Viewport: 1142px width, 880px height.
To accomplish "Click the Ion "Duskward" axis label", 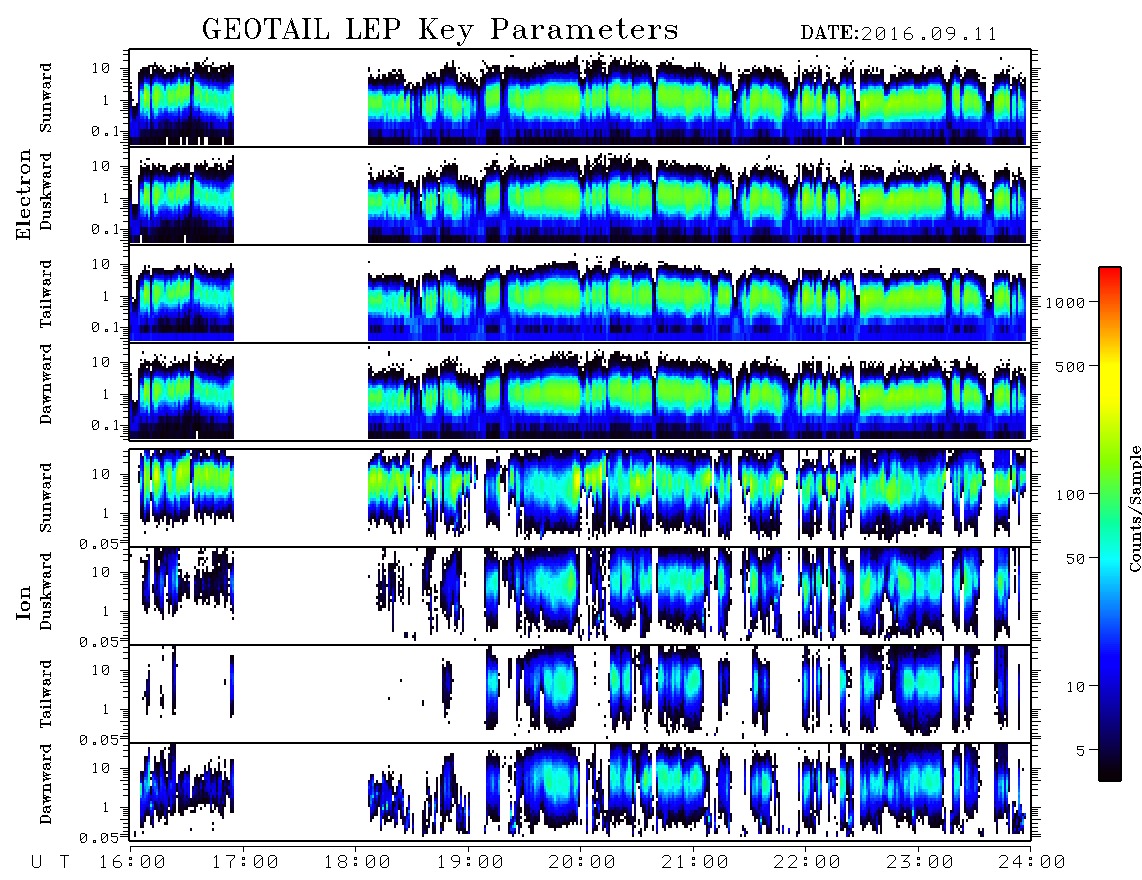I will (46, 592).
